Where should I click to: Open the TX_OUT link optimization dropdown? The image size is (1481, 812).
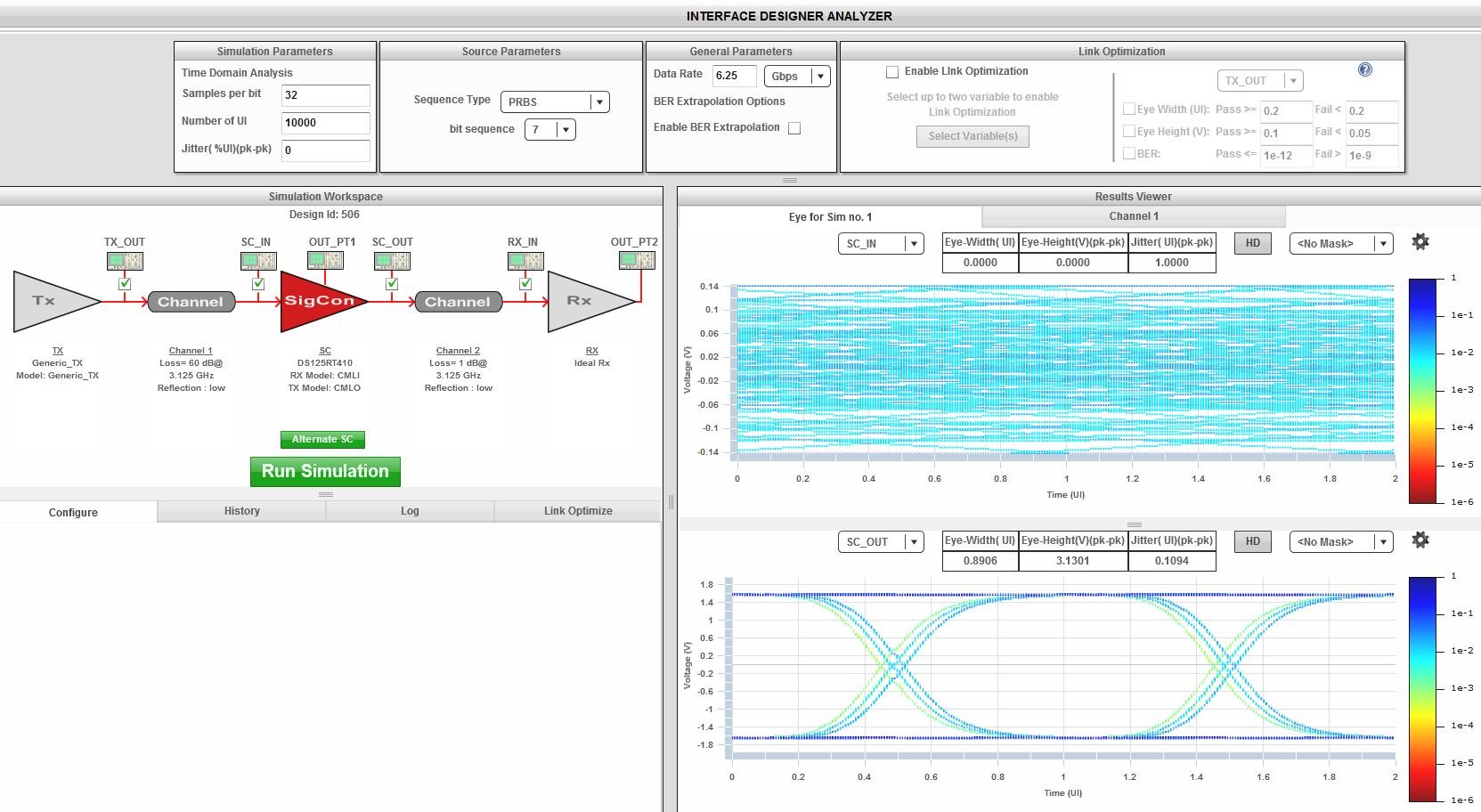tap(1260, 81)
